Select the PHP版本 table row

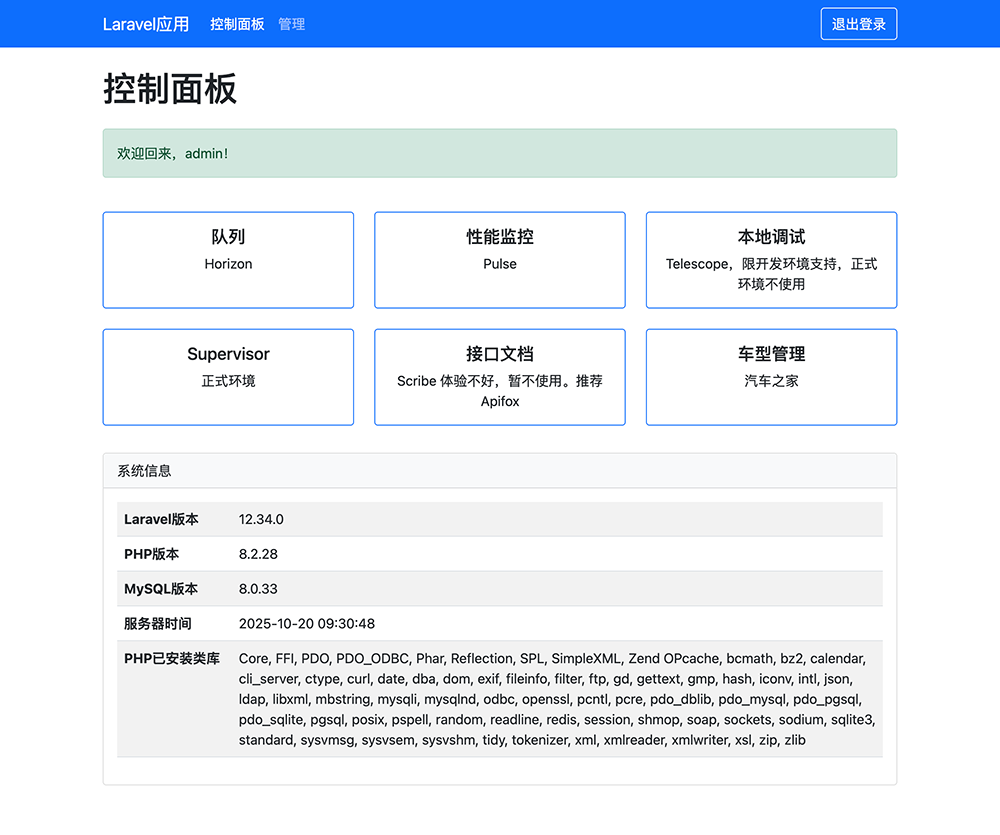coord(499,554)
